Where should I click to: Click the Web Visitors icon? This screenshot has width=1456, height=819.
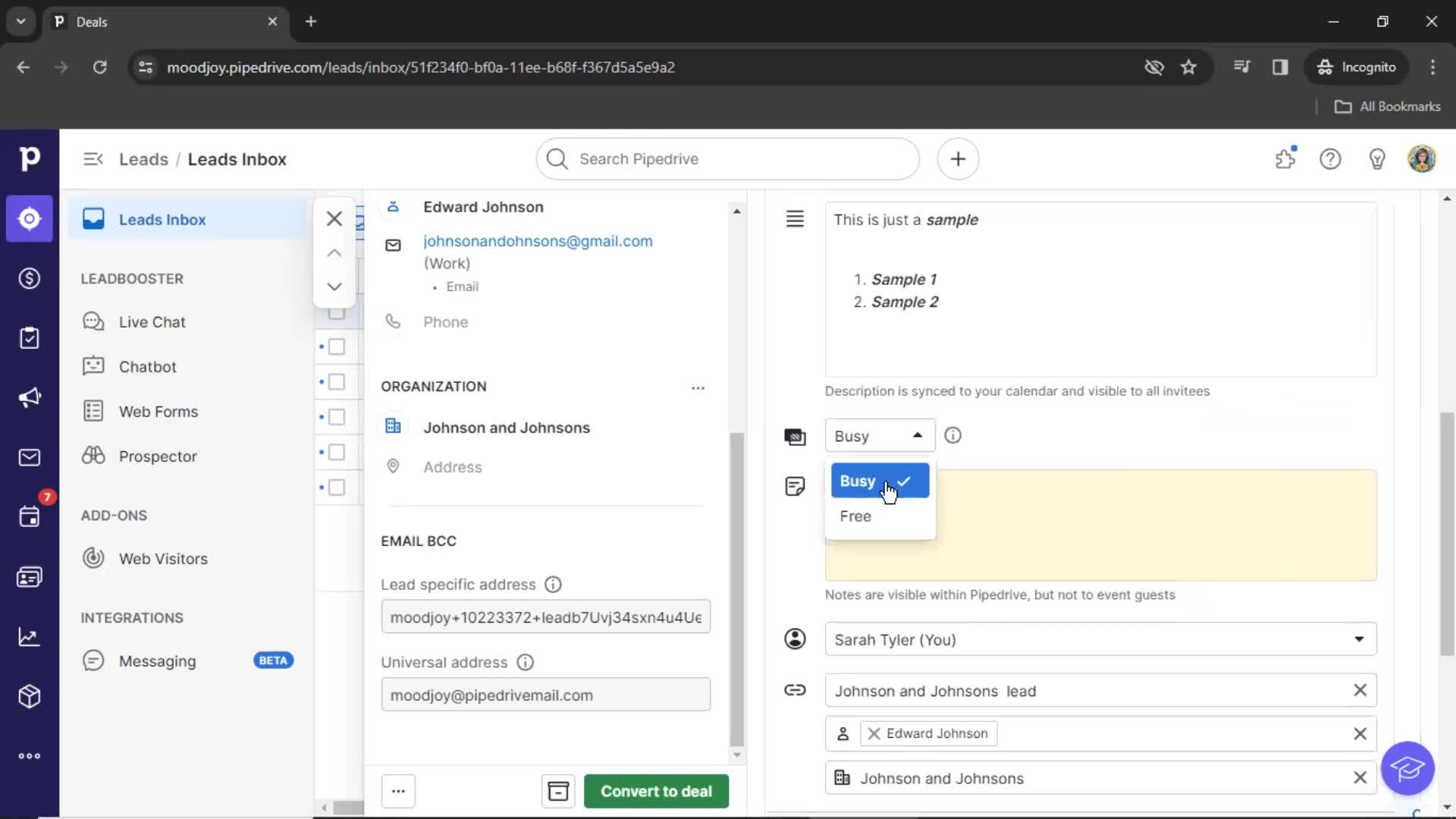pyautogui.click(x=93, y=558)
